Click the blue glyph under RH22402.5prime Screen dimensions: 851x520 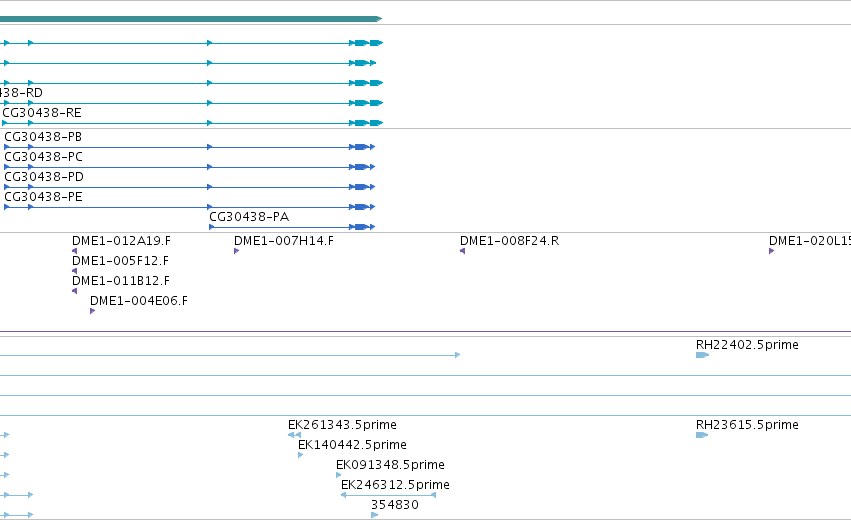[702, 355]
